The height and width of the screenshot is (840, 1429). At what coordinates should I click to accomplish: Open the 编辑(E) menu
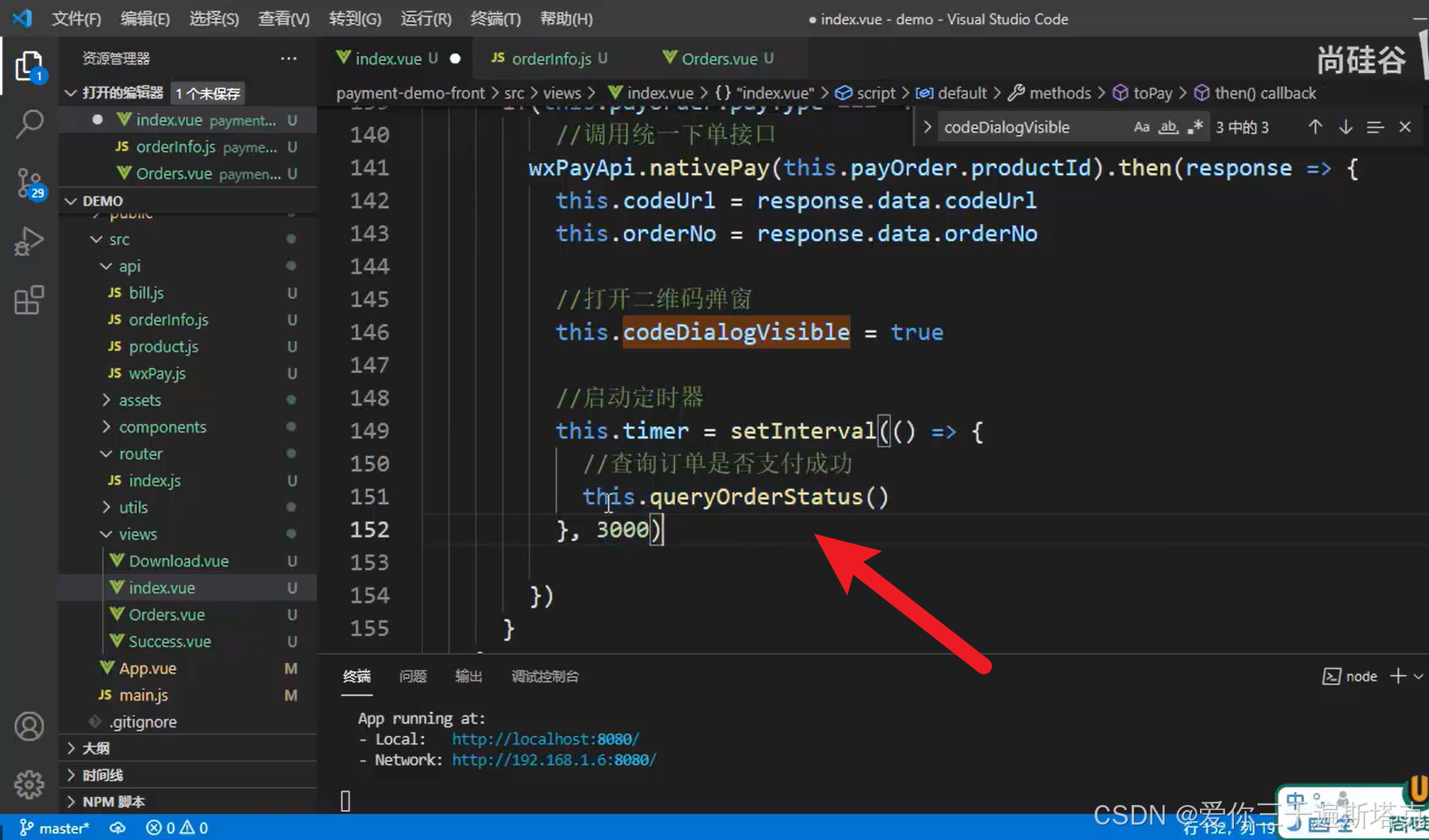(x=145, y=19)
